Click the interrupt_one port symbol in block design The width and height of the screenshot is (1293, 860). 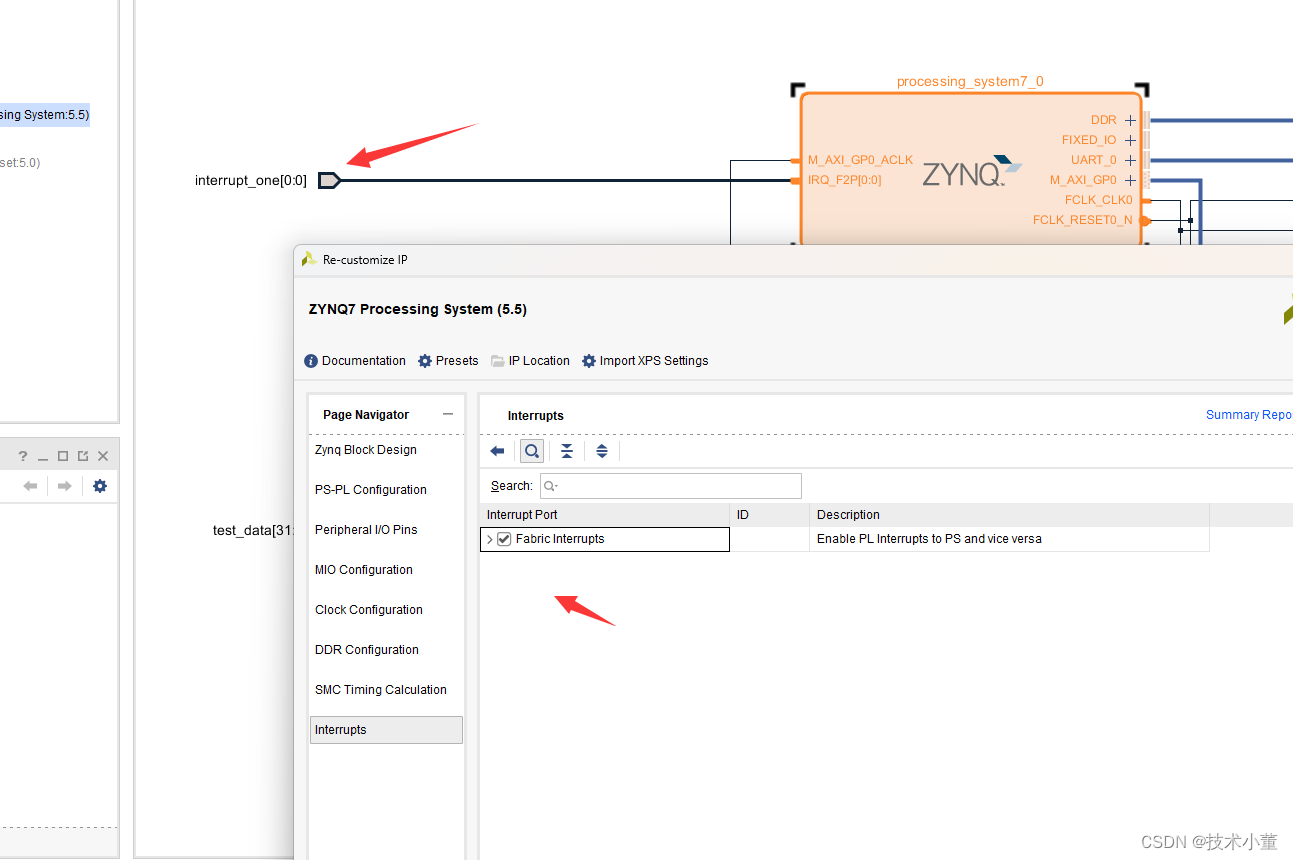coord(329,180)
